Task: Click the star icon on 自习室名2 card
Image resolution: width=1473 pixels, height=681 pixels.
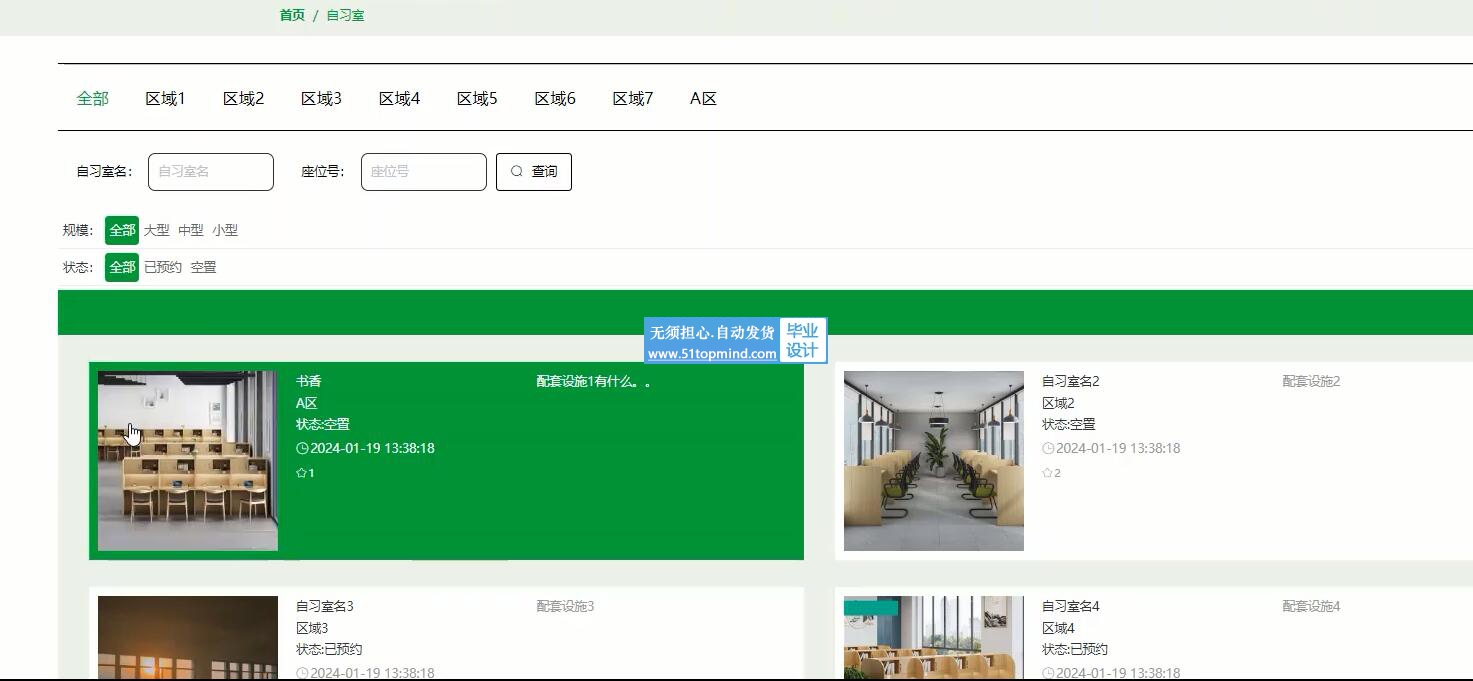Action: coord(1047,473)
